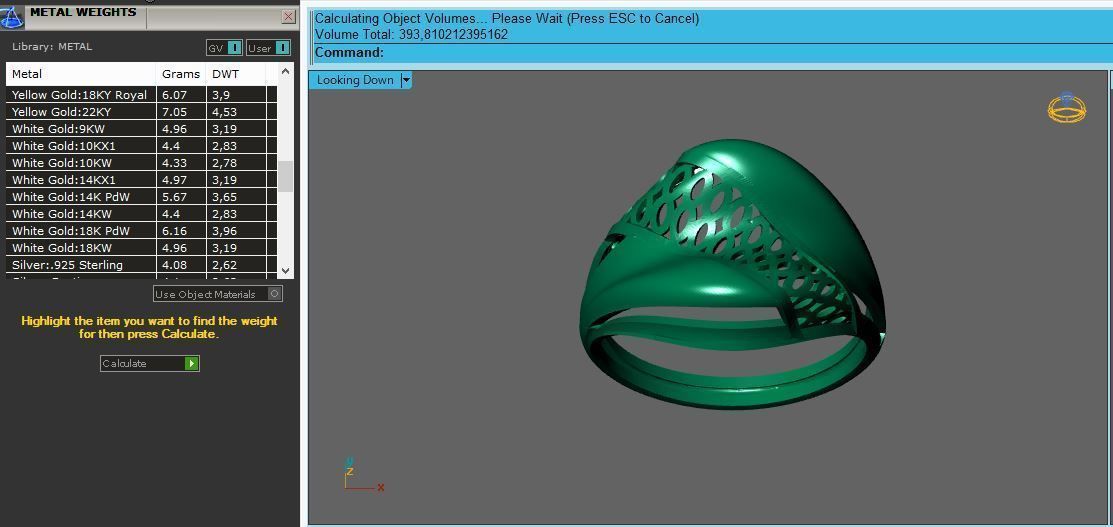Click the Calculate button
This screenshot has width=1113, height=527.
(x=150, y=364)
